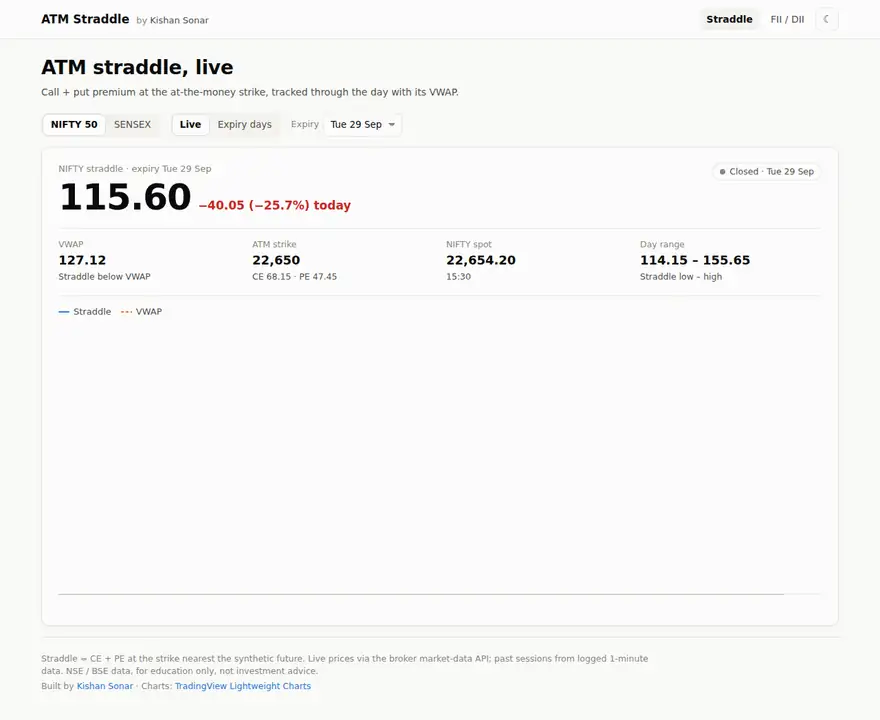Click the ATM strike value 22,650
This screenshot has height=720, width=880.
pyautogui.click(x=276, y=260)
